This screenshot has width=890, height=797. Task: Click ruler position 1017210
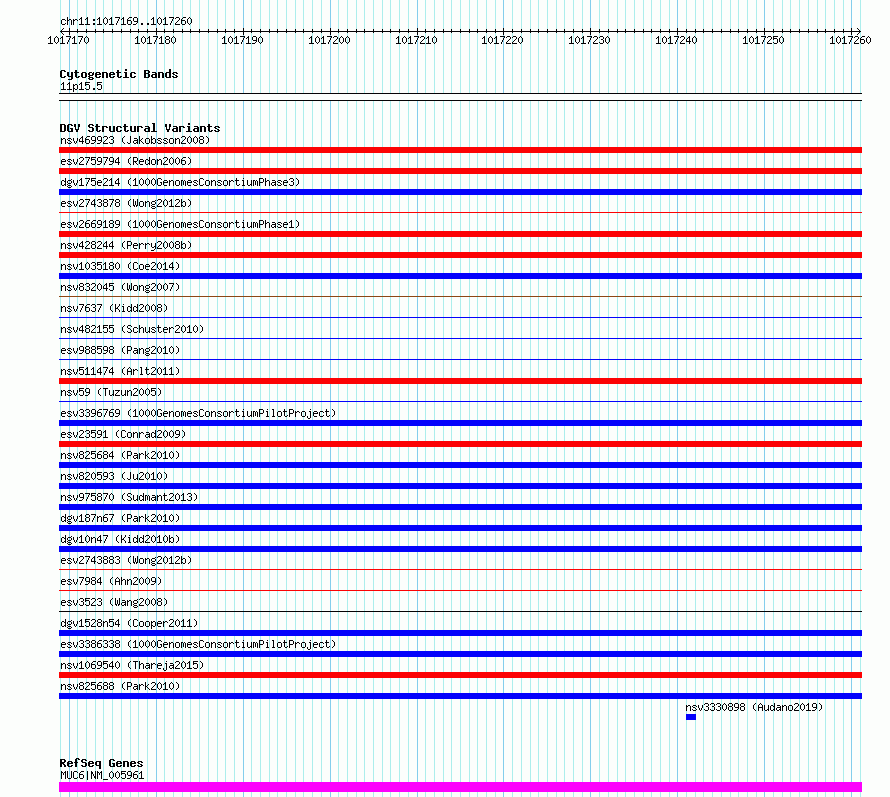click(x=416, y=40)
